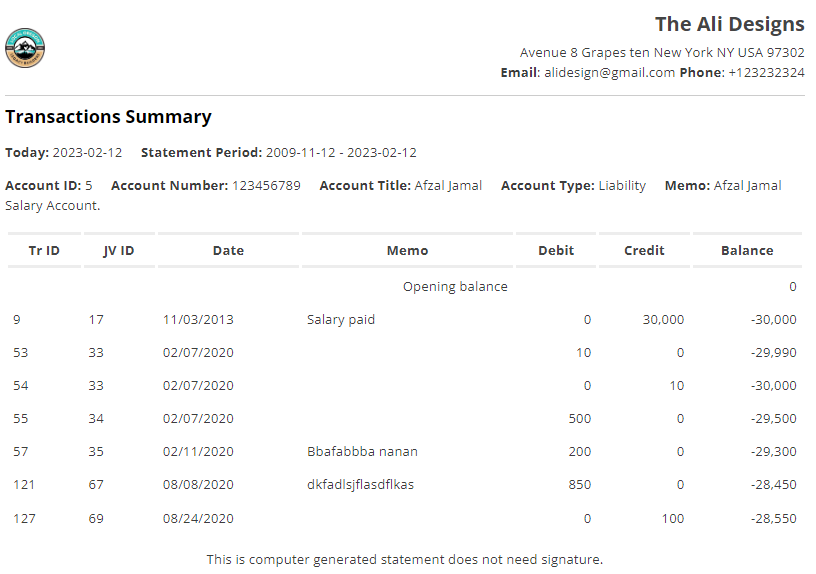Click the Debit column header
This screenshot has width=816, height=574.
point(556,251)
